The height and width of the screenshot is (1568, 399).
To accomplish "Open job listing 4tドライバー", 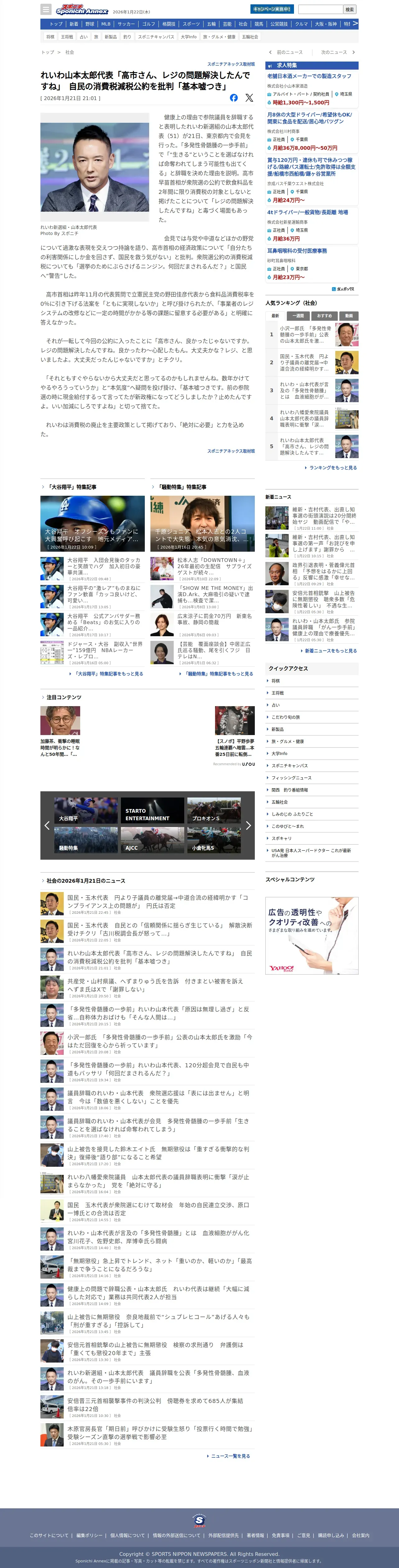I will 308,213.
